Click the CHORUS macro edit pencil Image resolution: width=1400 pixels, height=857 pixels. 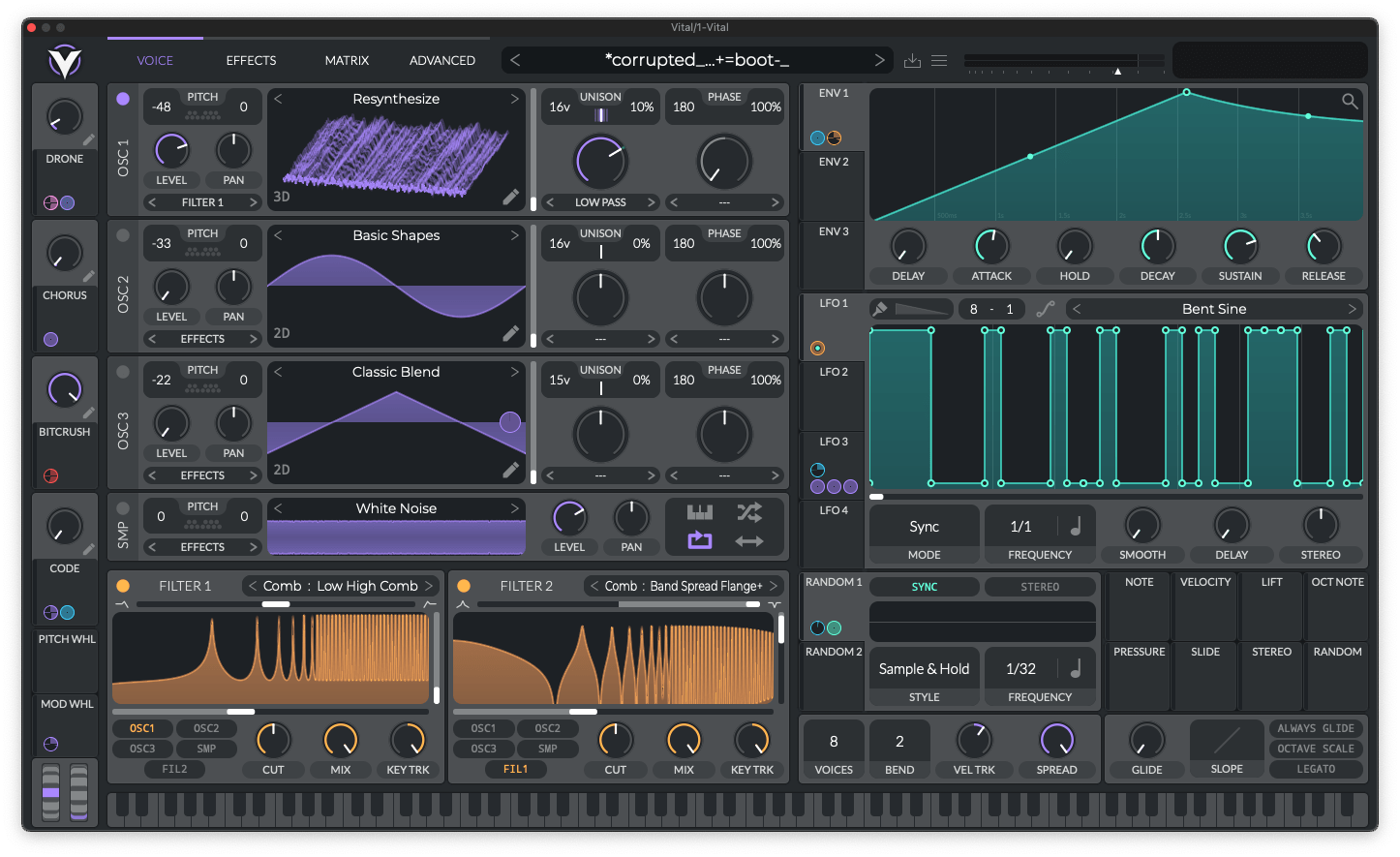pos(88,277)
